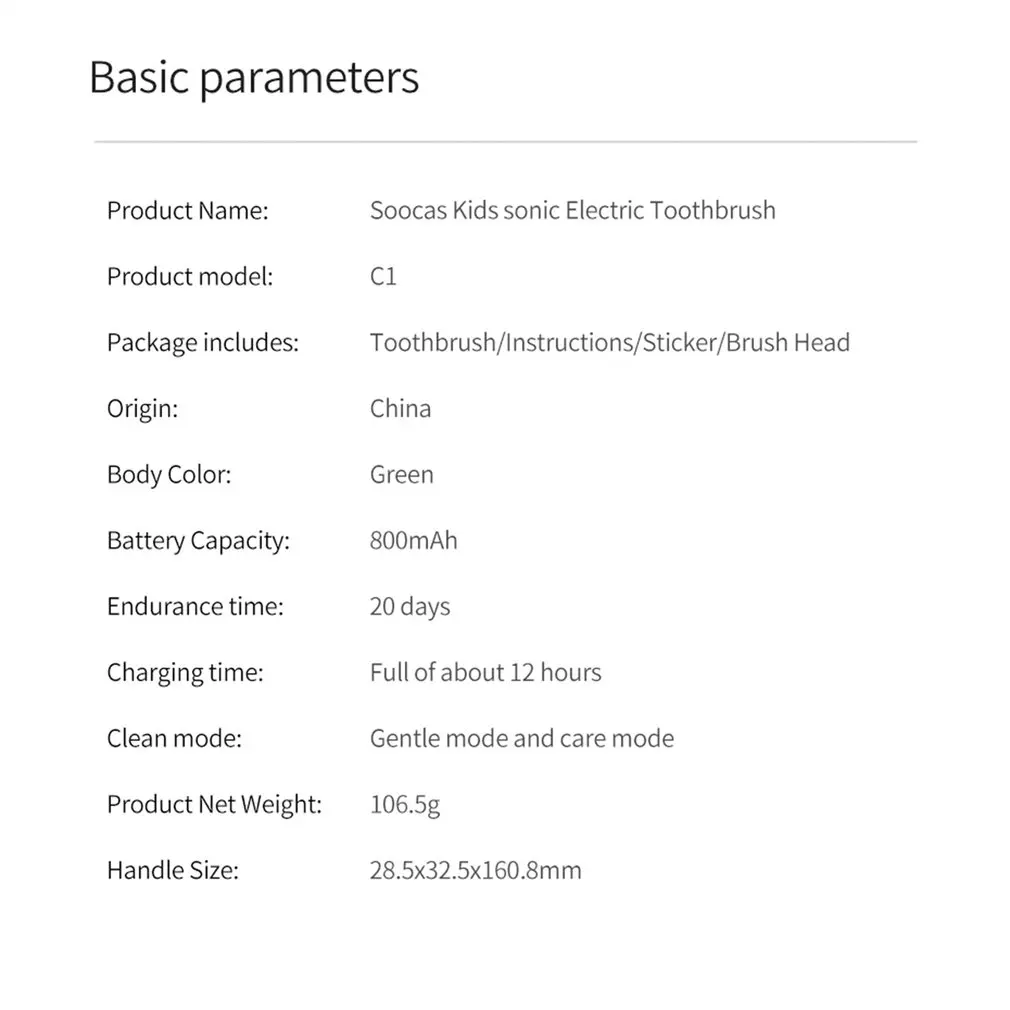Click the 20 days endurance value

(x=410, y=607)
